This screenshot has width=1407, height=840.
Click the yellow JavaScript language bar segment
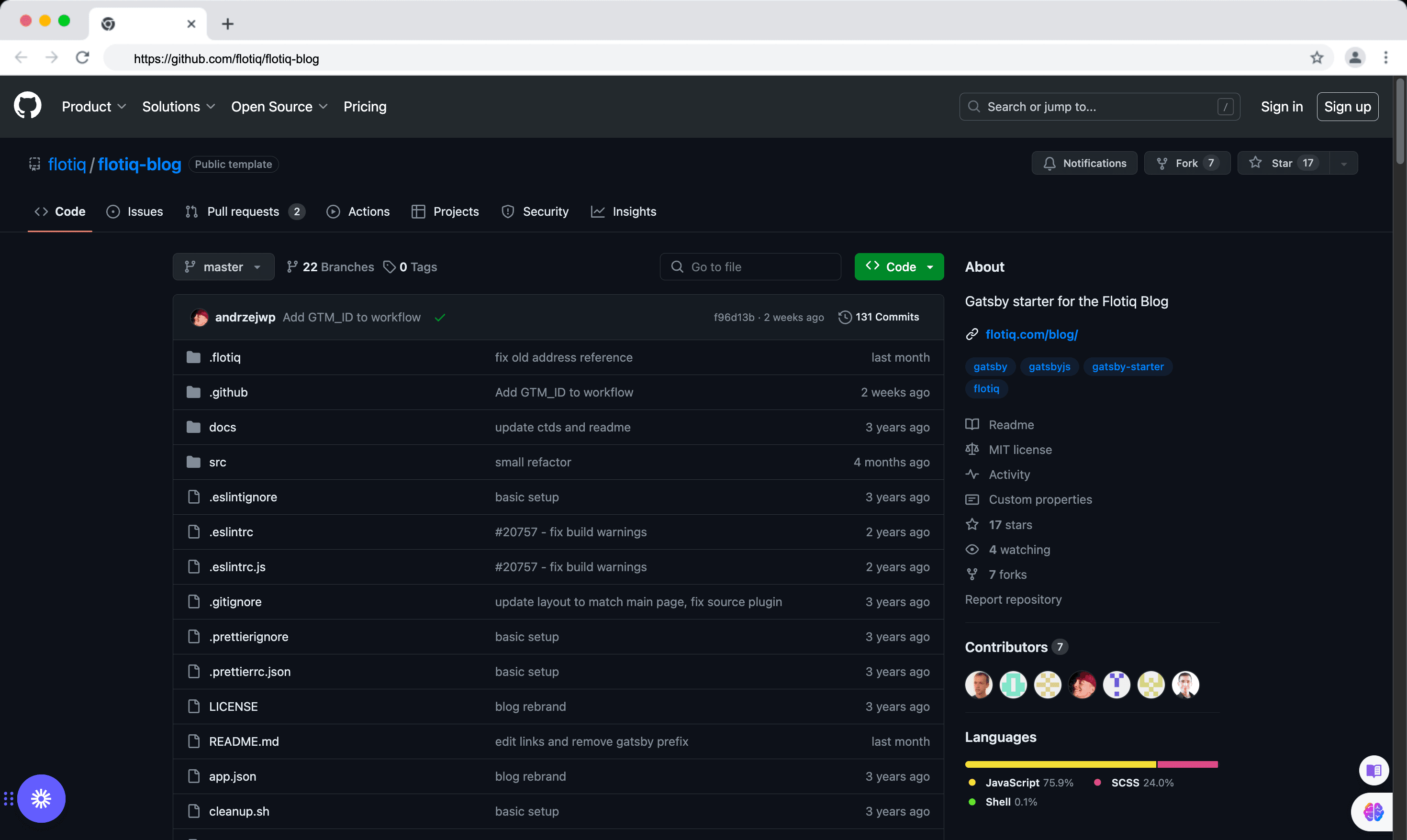pos(1060,764)
